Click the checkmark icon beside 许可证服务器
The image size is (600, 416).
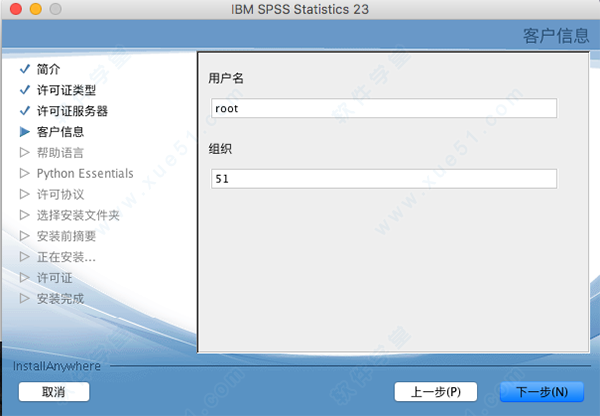25,111
